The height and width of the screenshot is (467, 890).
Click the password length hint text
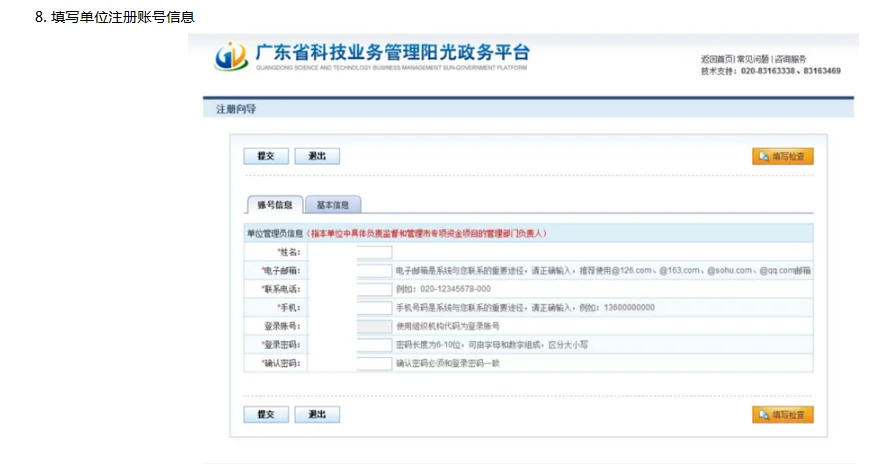click(492, 344)
